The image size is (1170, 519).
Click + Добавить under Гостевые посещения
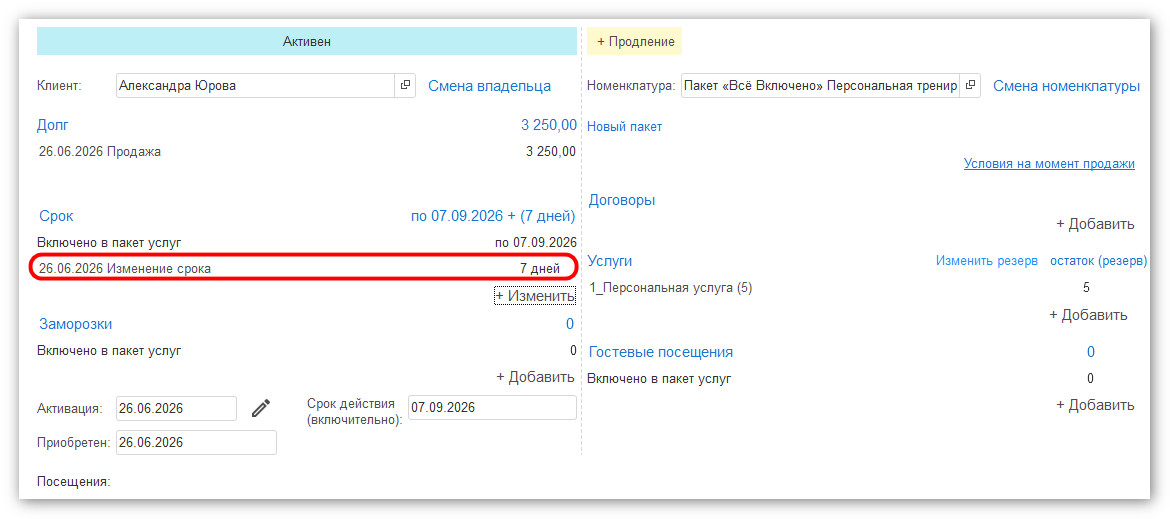coord(1095,405)
